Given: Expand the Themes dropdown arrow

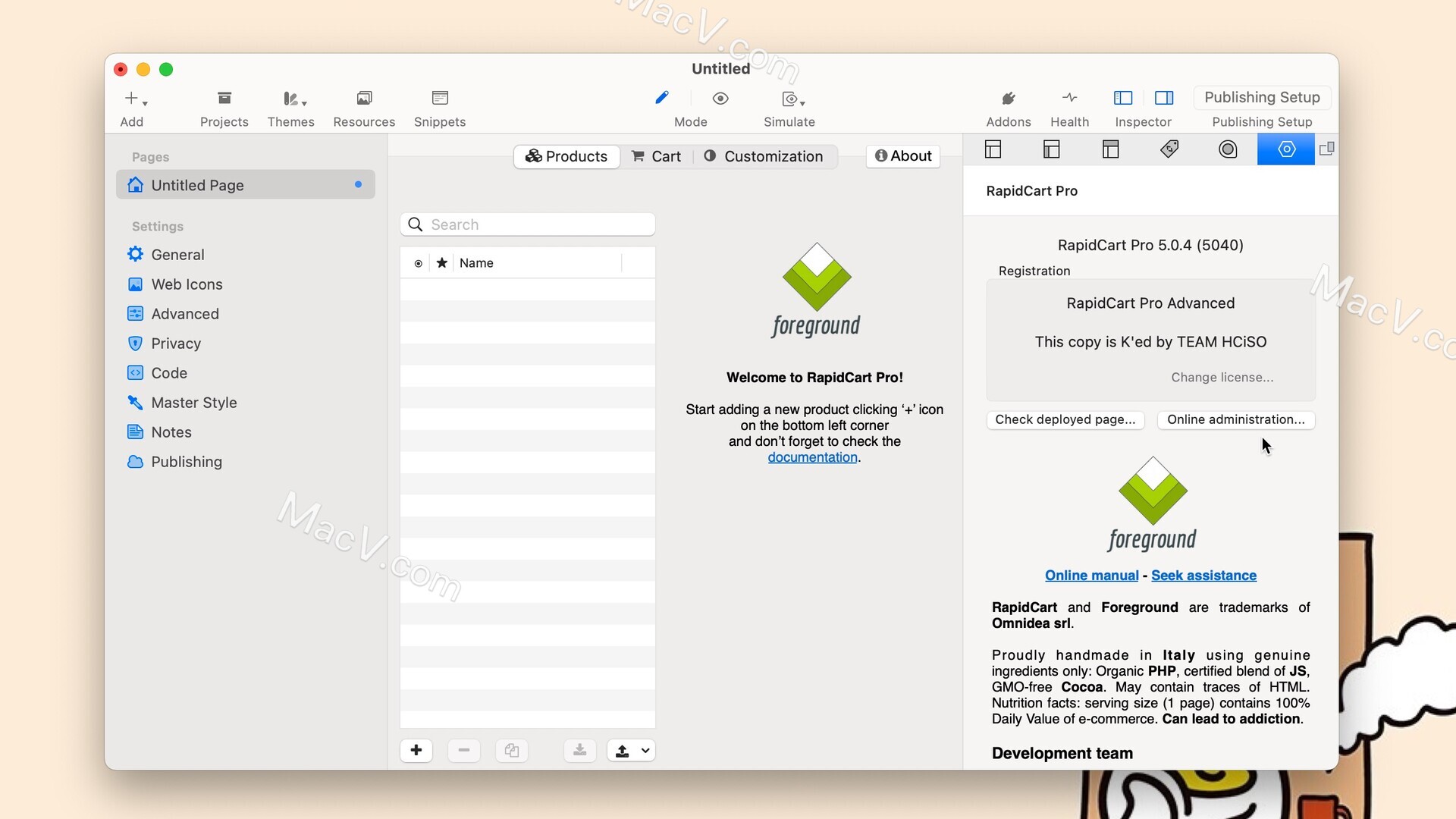Looking at the screenshot, I should coord(304,102).
